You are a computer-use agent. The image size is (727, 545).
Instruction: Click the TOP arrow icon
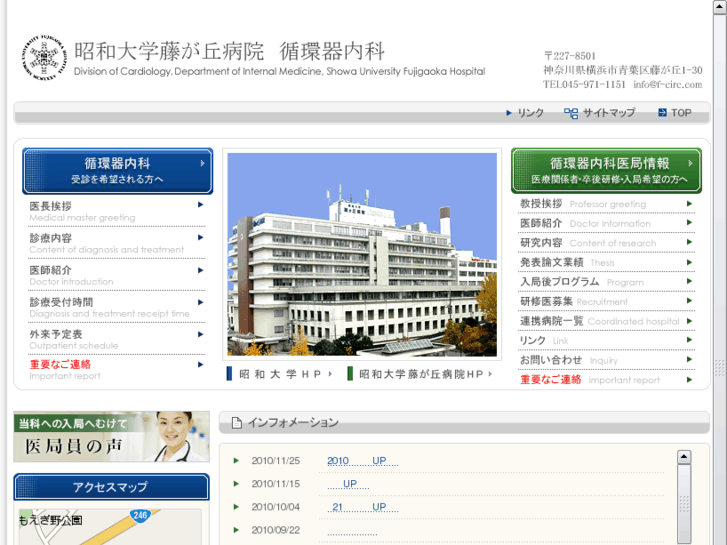click(662, 113)
